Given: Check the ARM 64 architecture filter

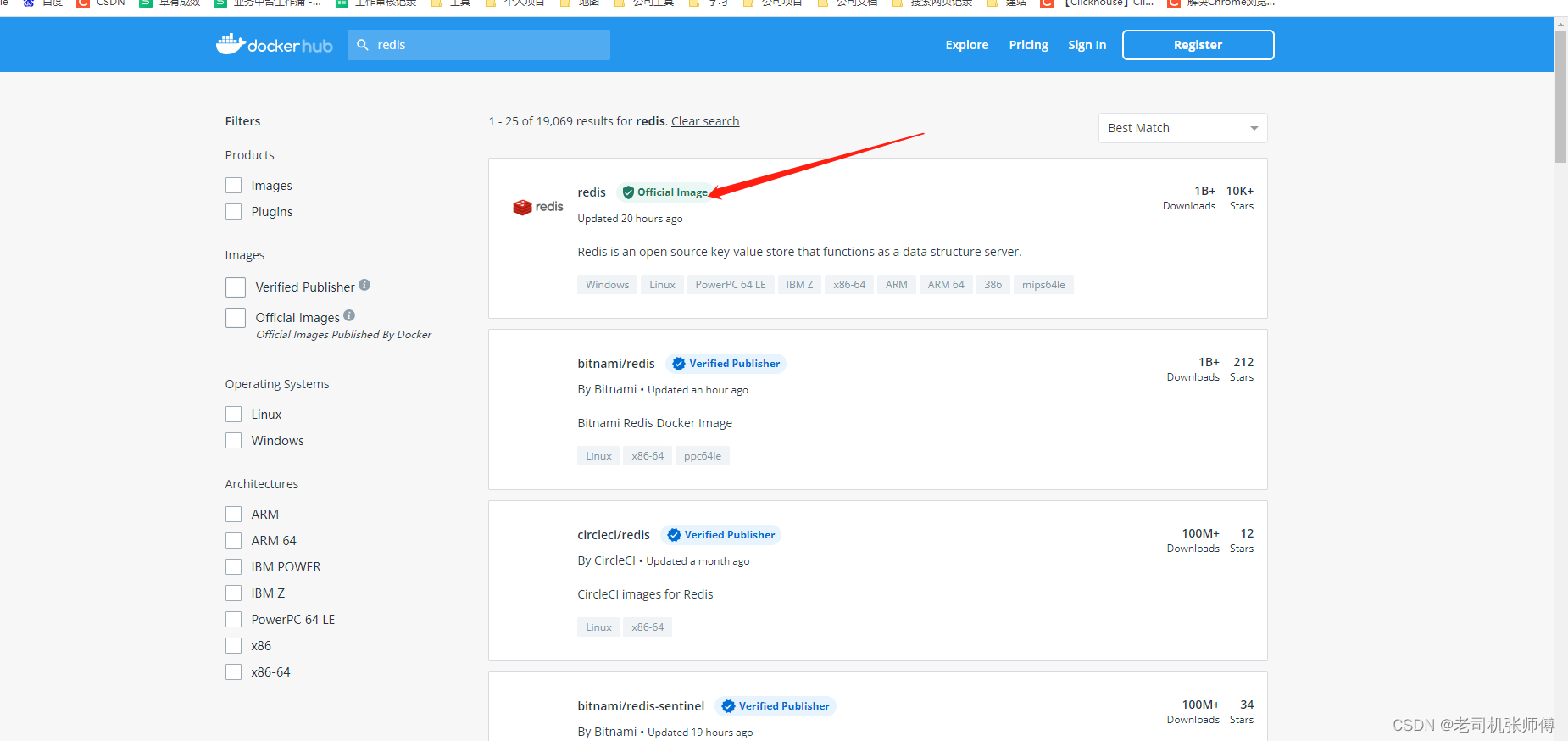Looking at the screenshot, I should (234, 541).
